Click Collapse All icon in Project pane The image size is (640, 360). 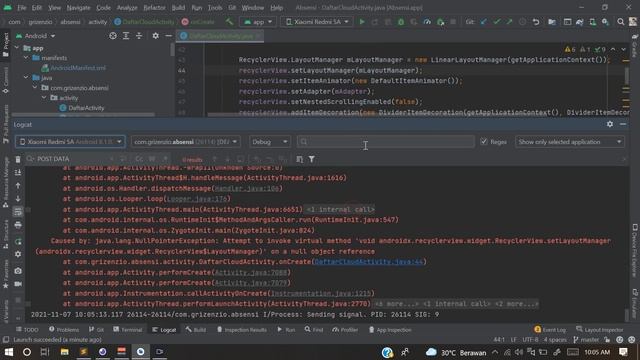point(139,36)
